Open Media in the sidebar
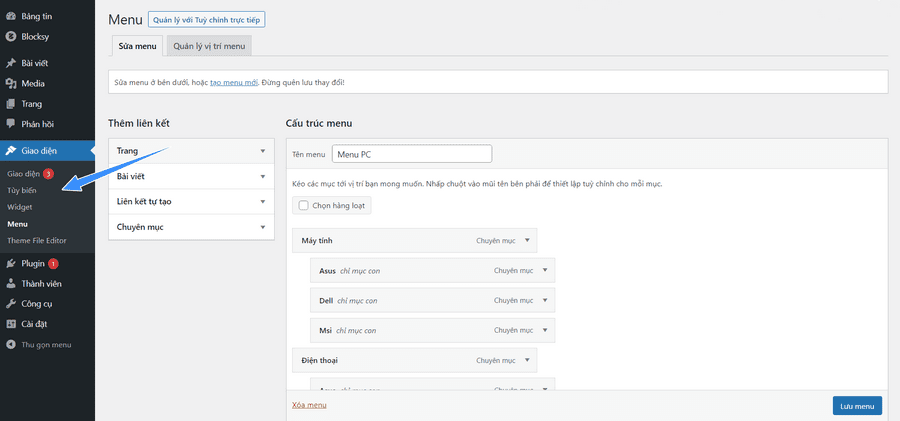900x421 pixels. [33, 84]
